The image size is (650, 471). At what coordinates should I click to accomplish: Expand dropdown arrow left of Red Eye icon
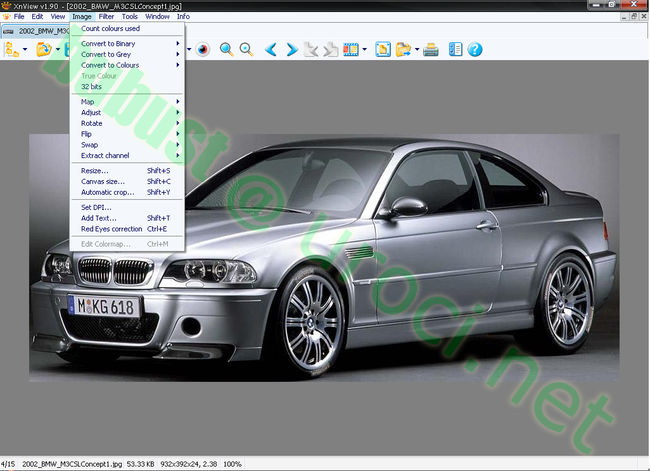click(189, 49)
